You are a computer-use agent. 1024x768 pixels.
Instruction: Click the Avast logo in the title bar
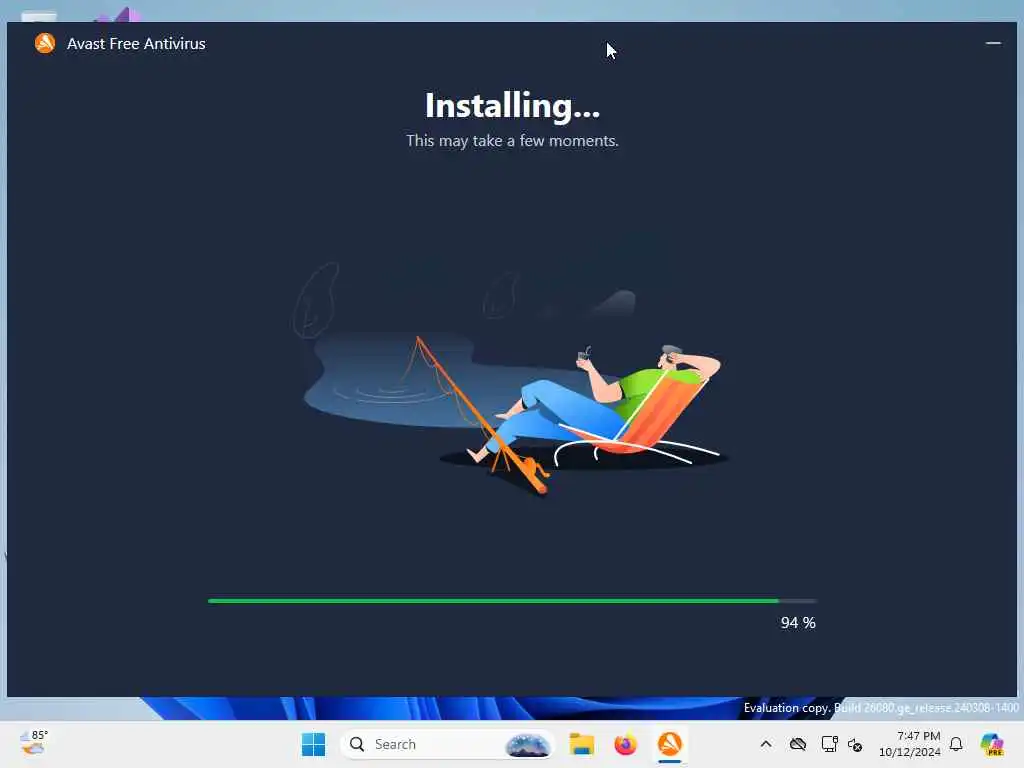point(45,44)
